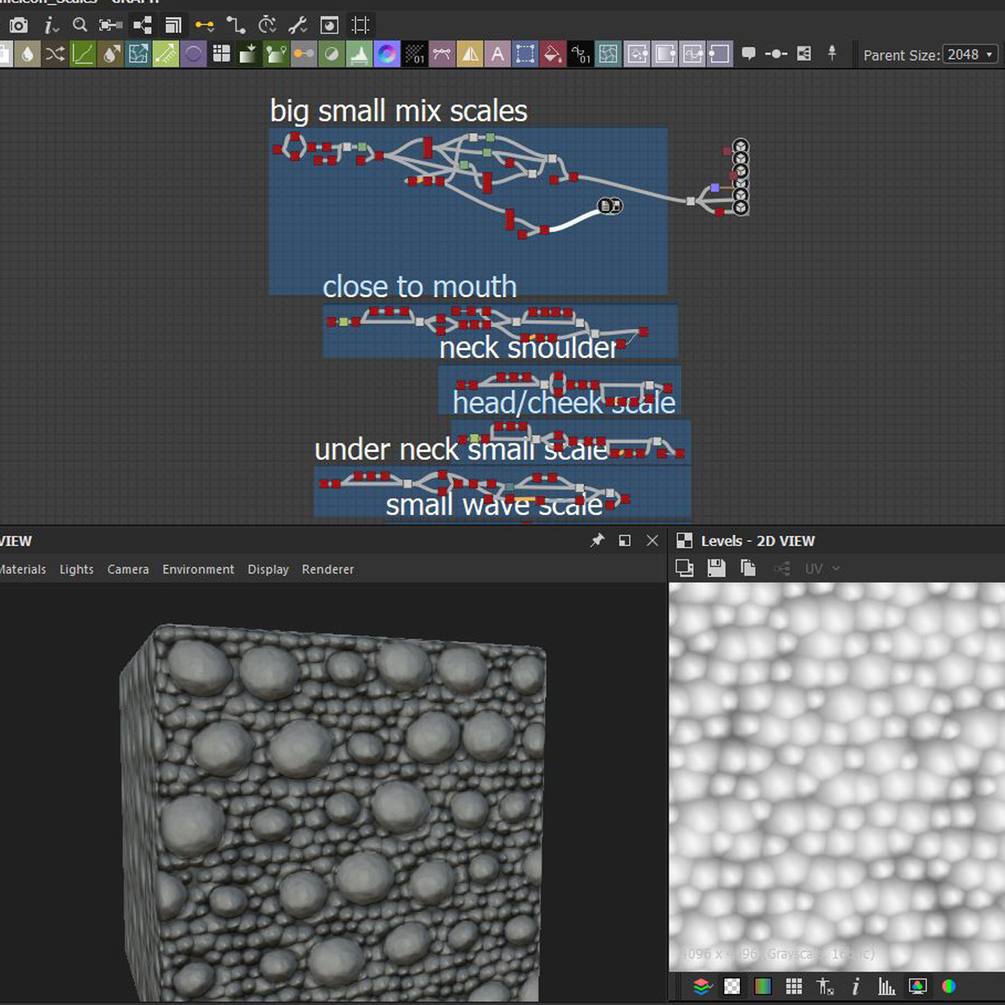The width and height of the screenshot is (1005, 1005).
Task: Select the 'under neck small scale' frame title
Action: pyautogui.click(x=461, y=449)
